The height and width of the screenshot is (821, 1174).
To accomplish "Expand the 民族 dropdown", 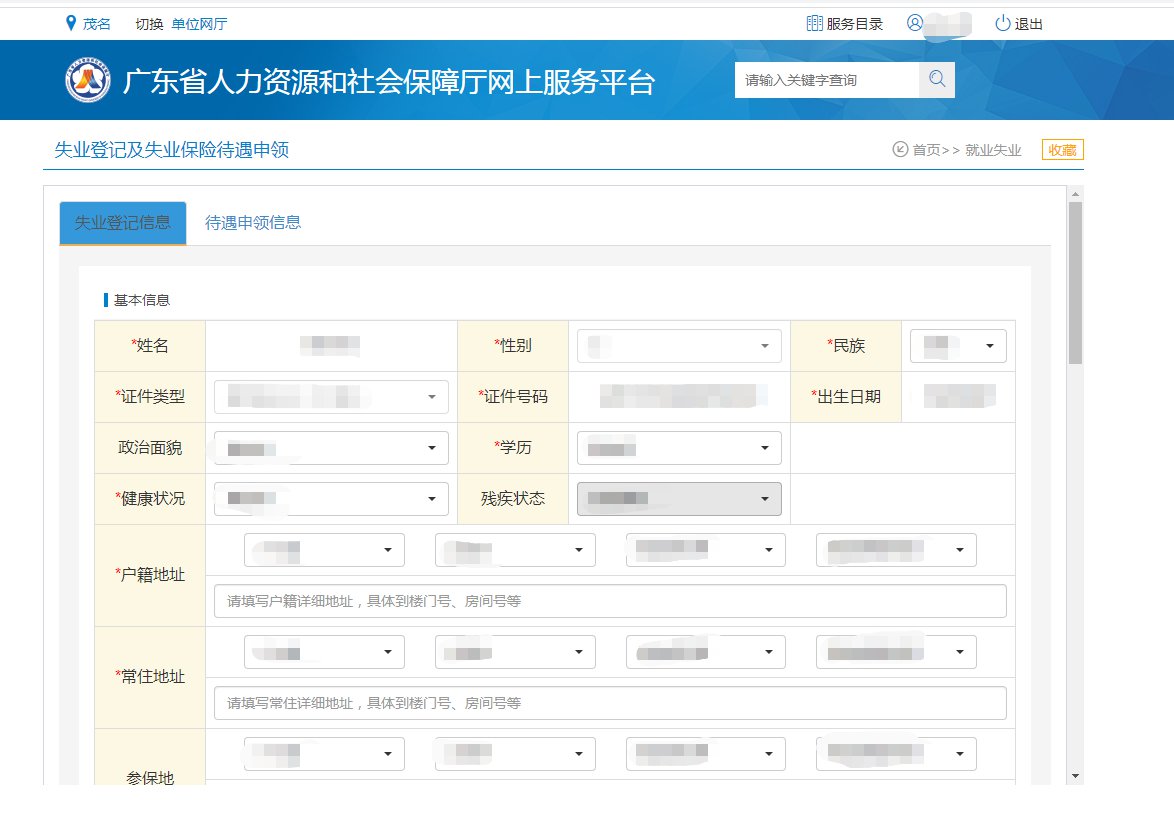I will (x=958, y=346).
